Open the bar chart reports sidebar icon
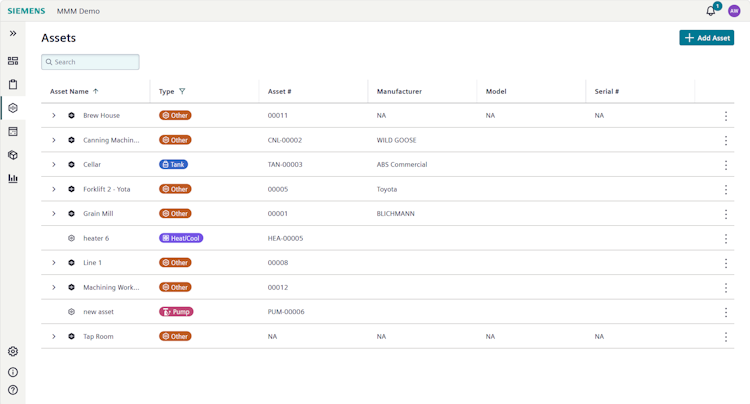This screenshot has width=750, height=404. (13, 178)
